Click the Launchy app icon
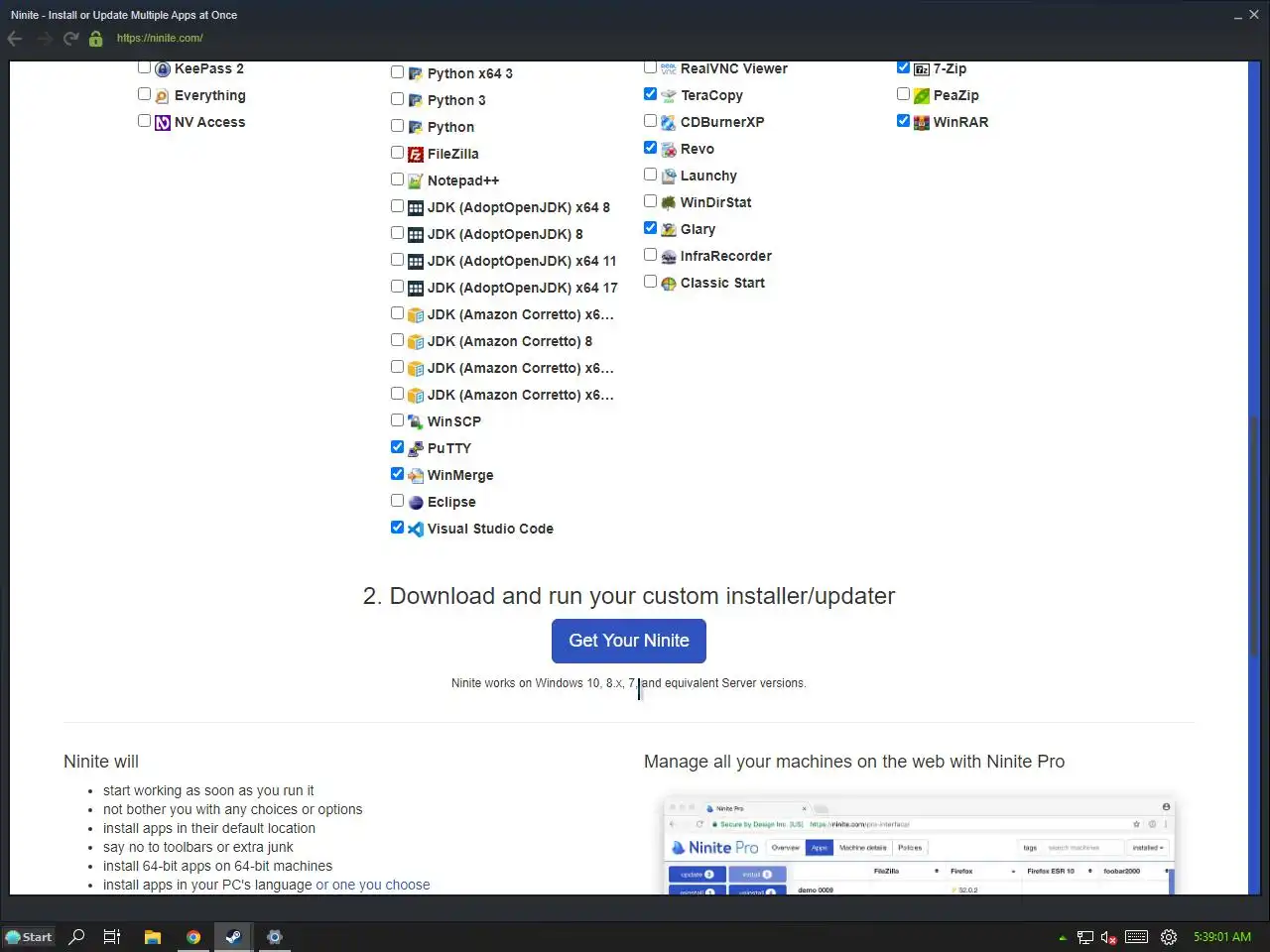Viewport: 1270px width, 952px height. 669,177
